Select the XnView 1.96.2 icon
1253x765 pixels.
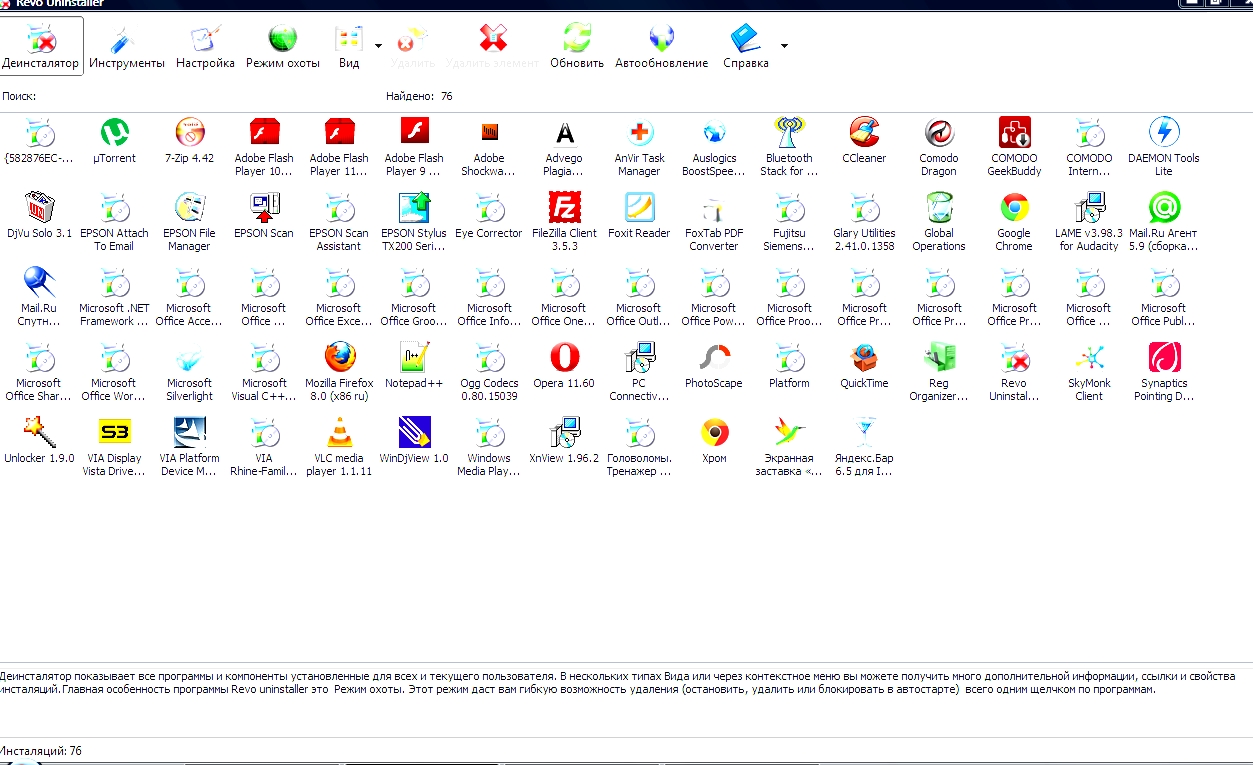pyautogui.click(x=565, y=432)
